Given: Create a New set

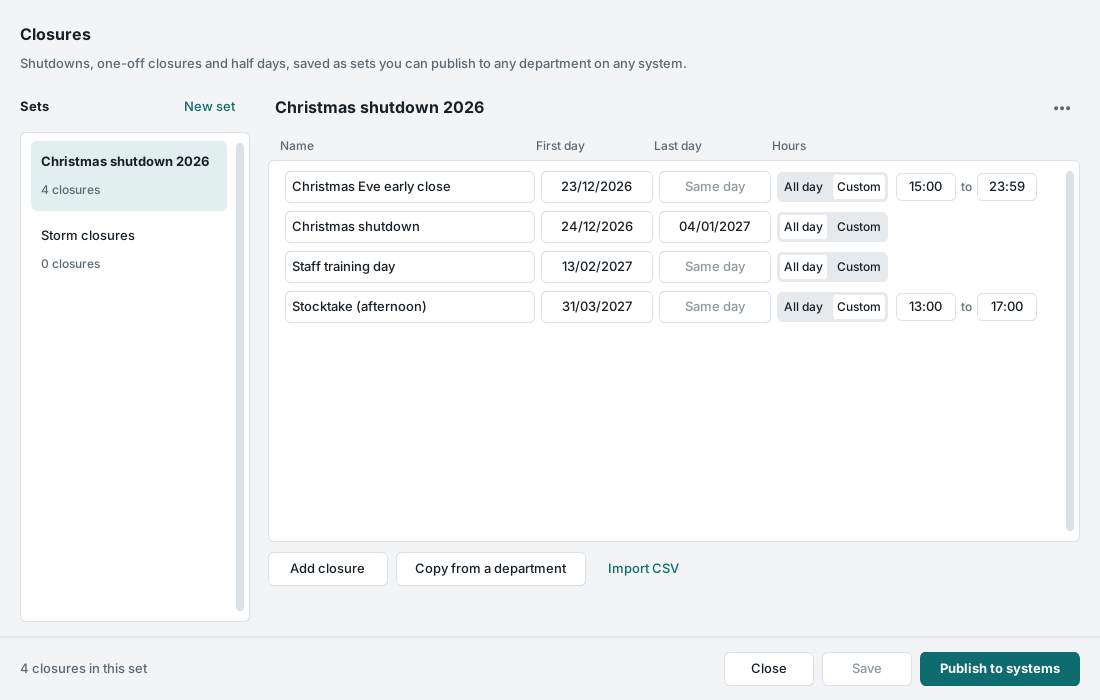Looking at the screenshot, I should [210, 107].
